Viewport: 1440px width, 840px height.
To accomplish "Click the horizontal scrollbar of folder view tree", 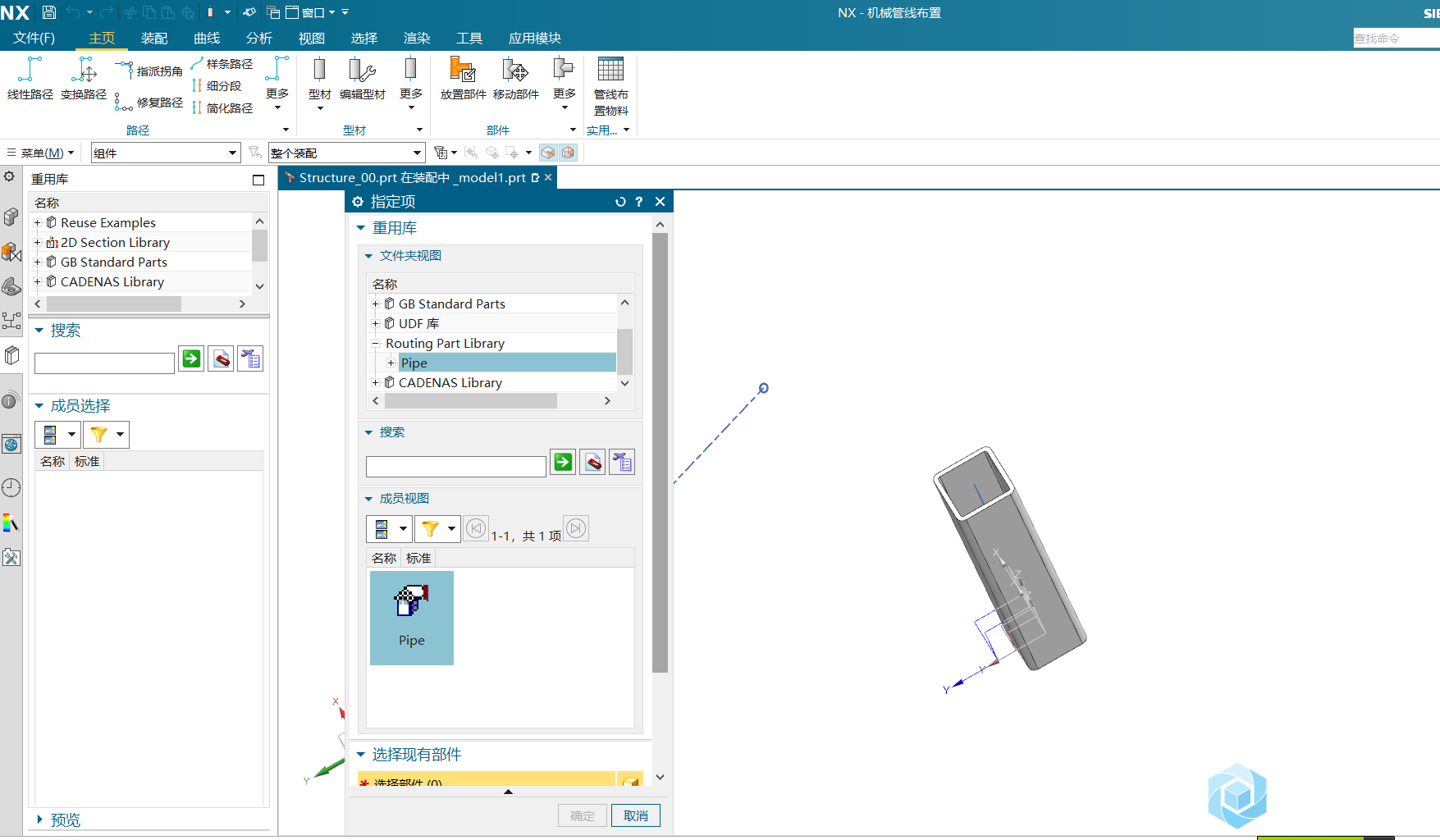I will click(471, 400).
